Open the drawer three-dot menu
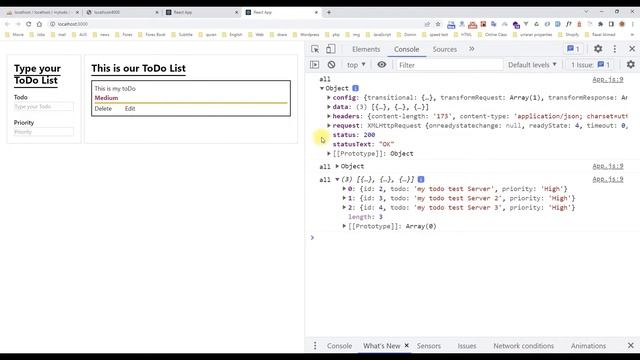Image resolution: width=640 pixels, height=360 pixels. 315,346
